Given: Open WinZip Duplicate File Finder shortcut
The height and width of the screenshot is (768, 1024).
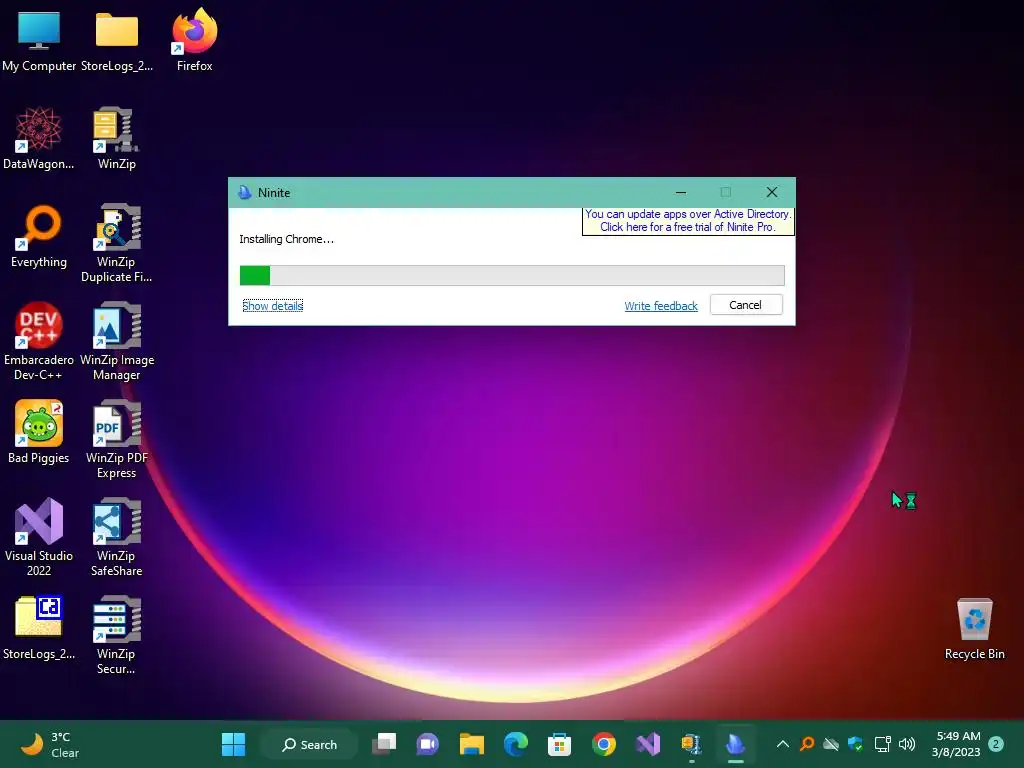Looking at the screenshot, I should [x=116, y=243].
